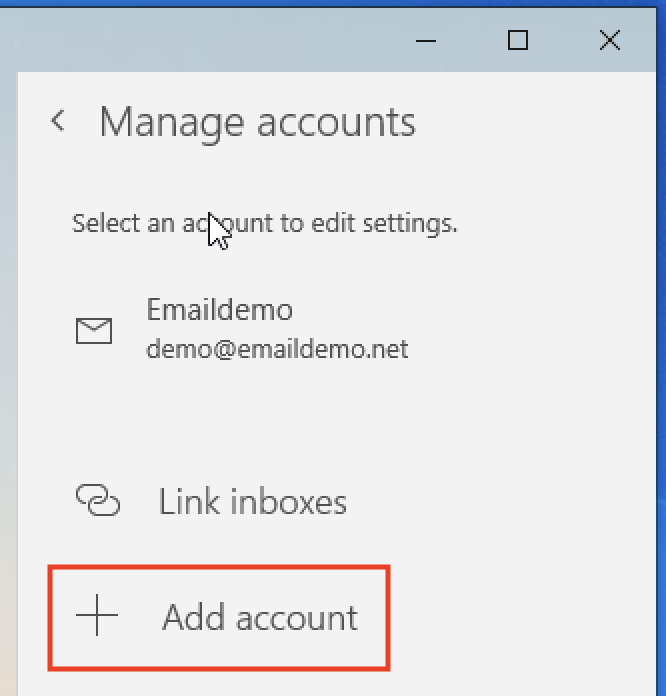Click the back arrow beside Manage accounts
666x696 pixels.
tap(58, 121)
